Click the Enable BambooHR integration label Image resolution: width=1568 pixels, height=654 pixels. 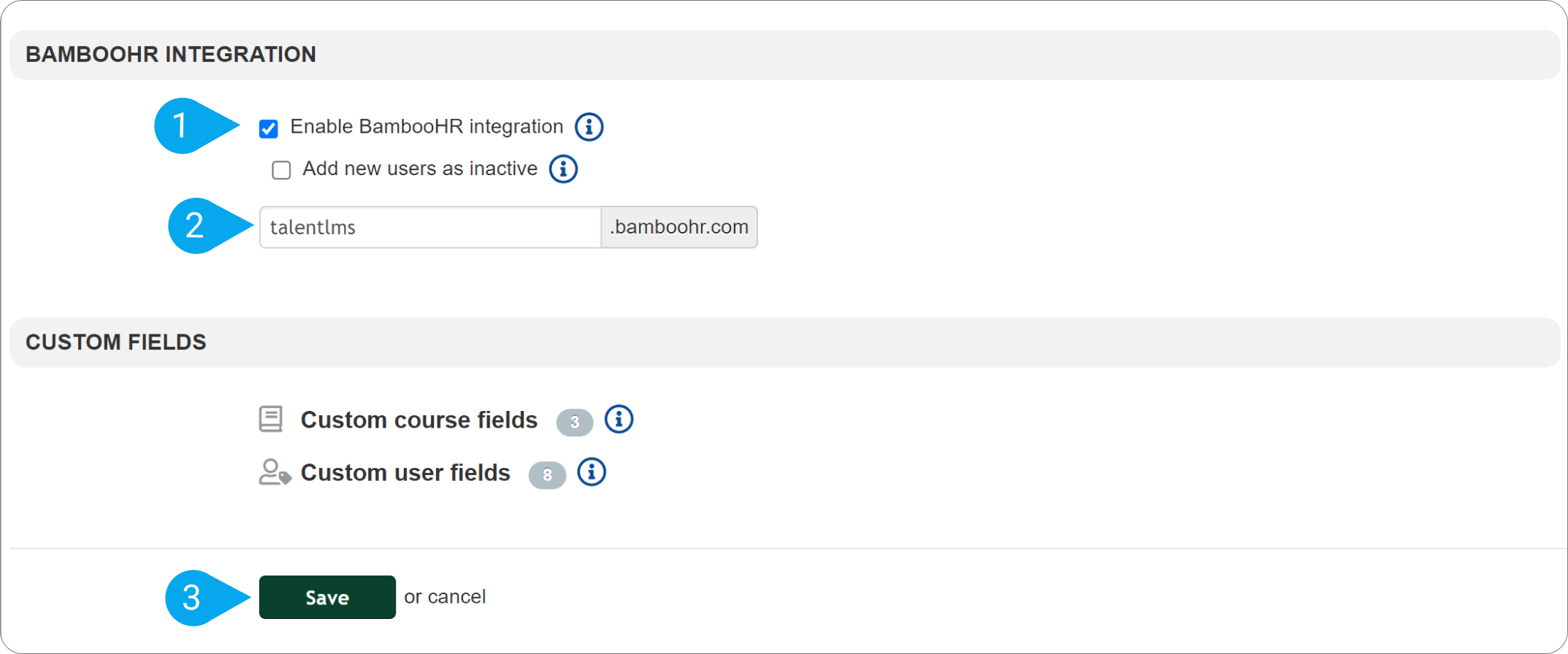427,127
